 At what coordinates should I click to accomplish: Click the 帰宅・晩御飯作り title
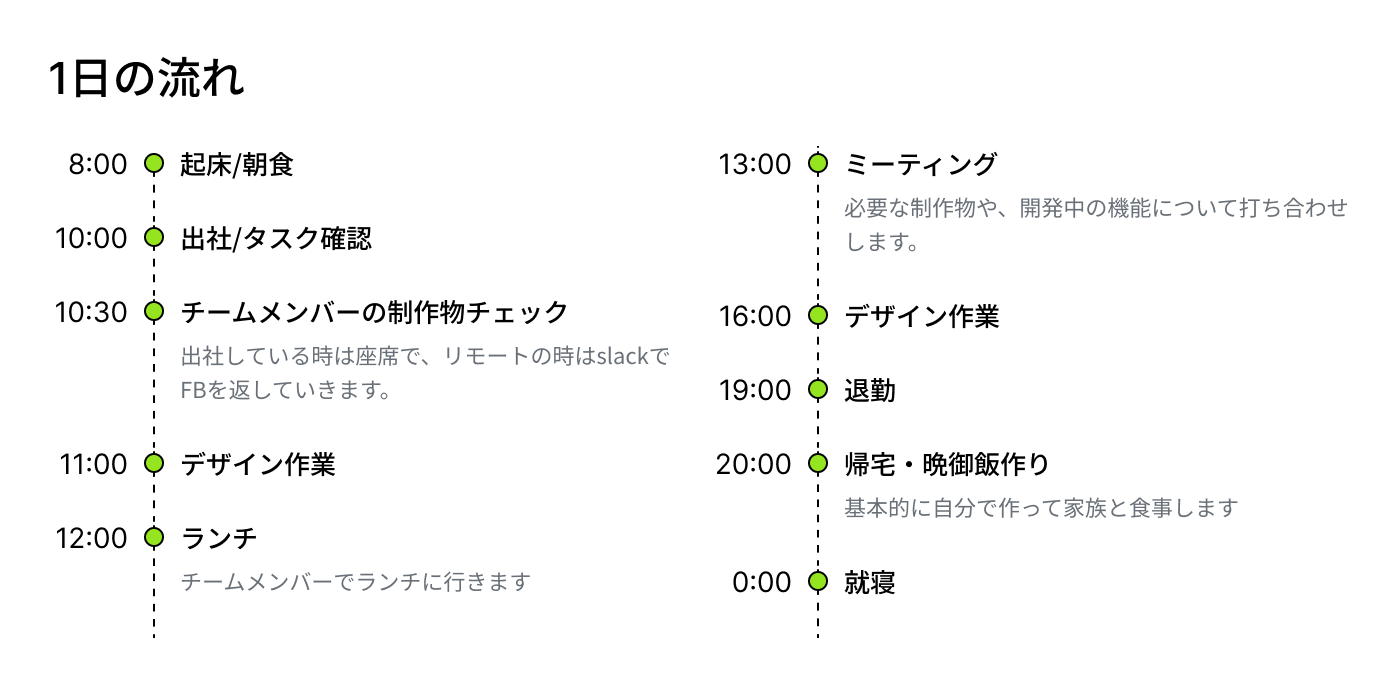tap(947, 464)
